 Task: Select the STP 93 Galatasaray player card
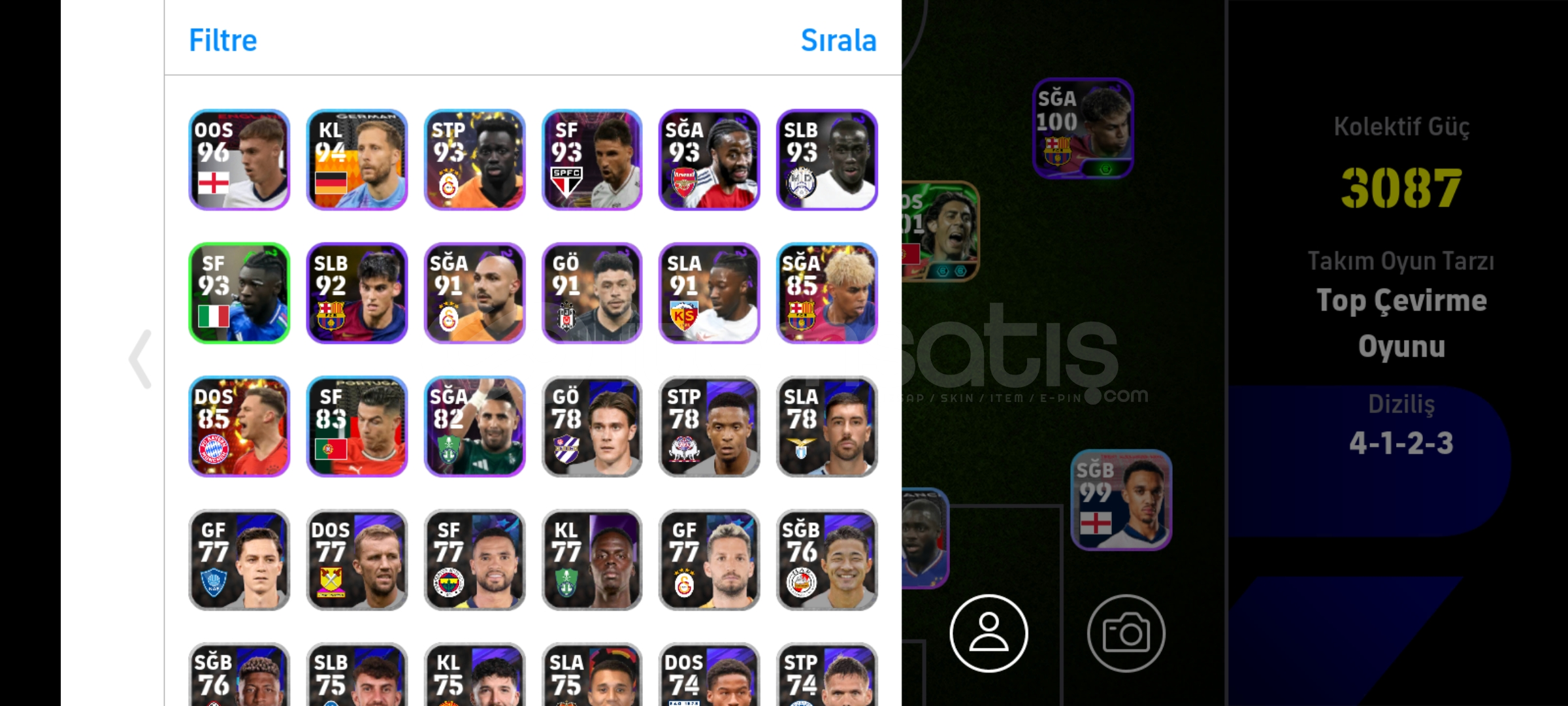click(474, 160)
